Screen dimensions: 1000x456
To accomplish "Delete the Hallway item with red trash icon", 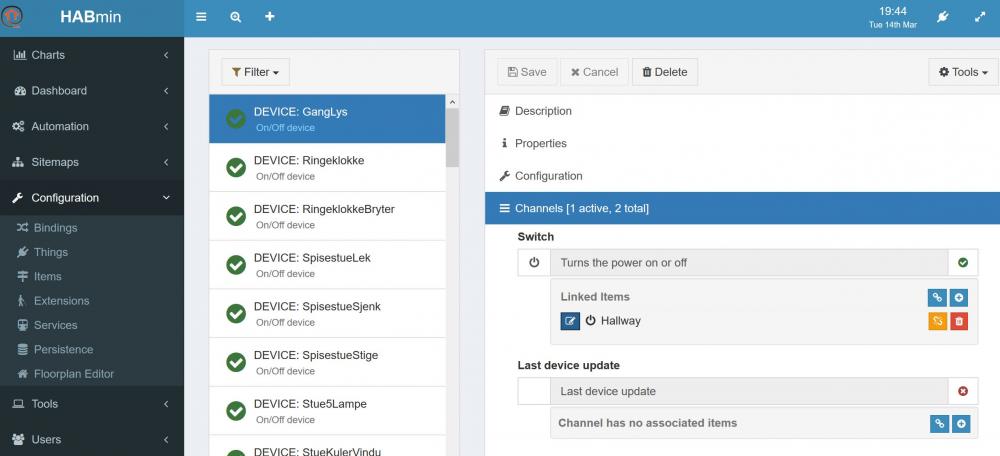I will point(959,321).
